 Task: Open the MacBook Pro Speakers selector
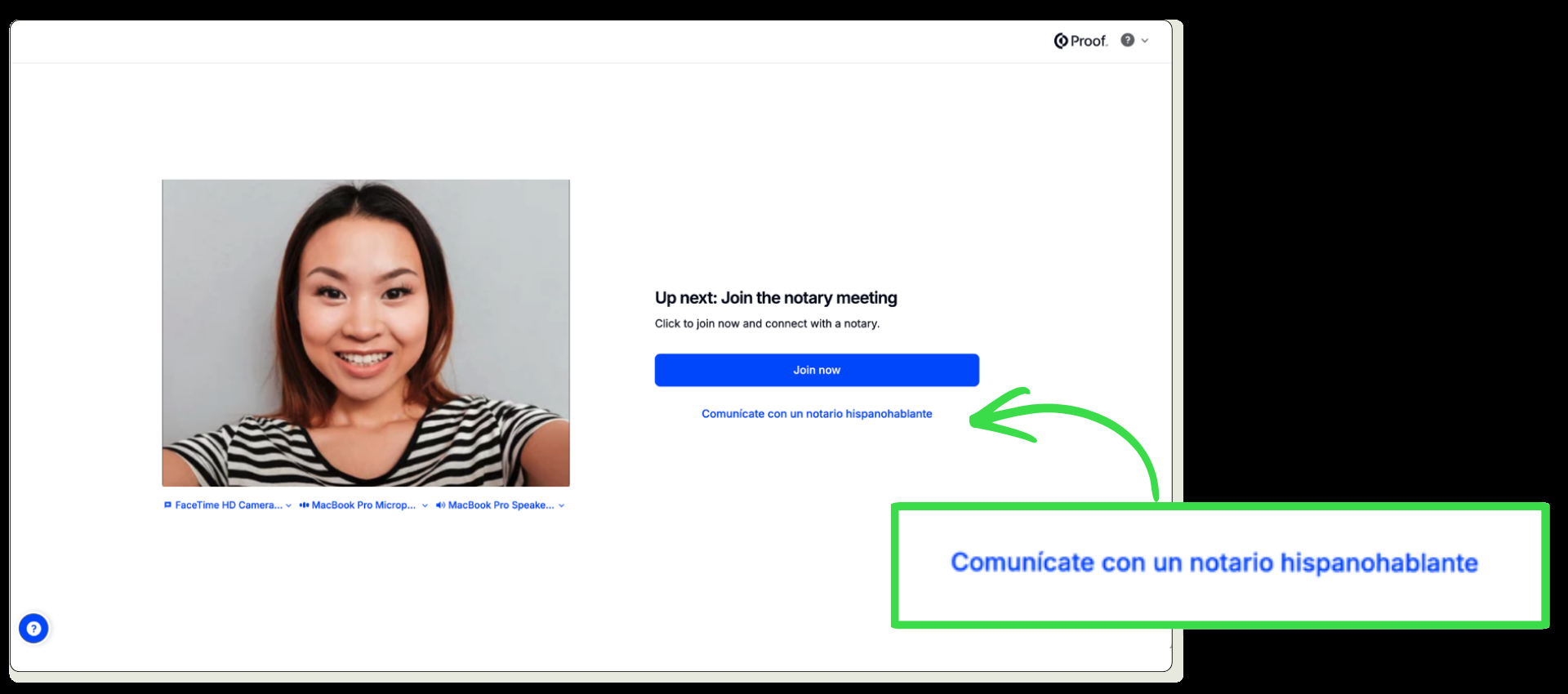pyautogui.click(x=501, y=505)
